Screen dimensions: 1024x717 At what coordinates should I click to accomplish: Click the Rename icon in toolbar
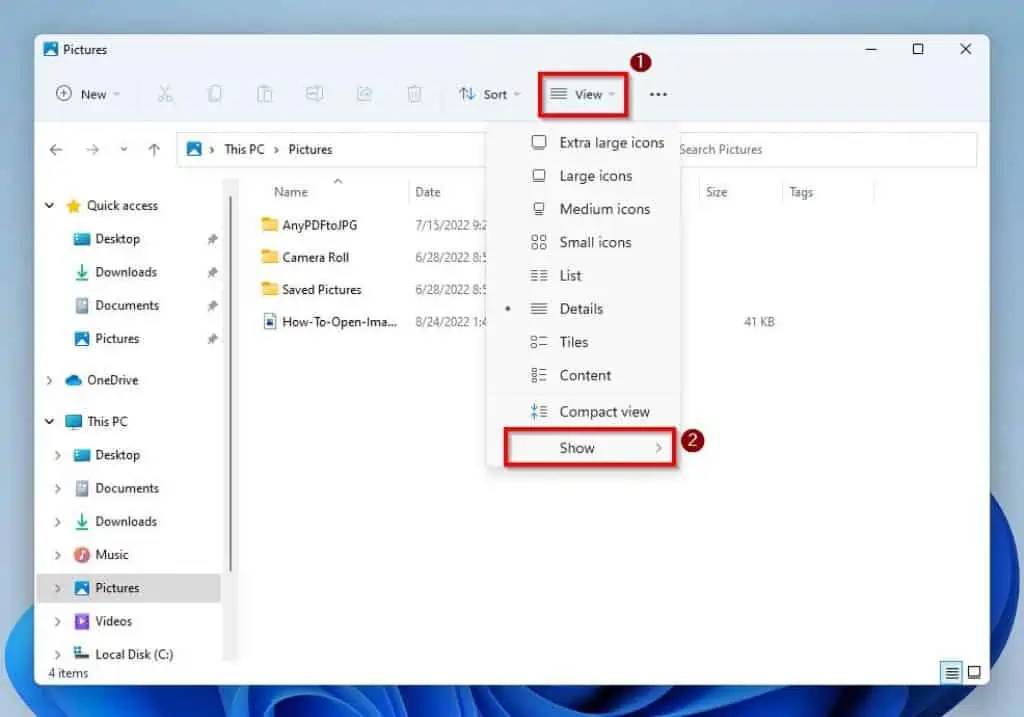tap(314, 94)
